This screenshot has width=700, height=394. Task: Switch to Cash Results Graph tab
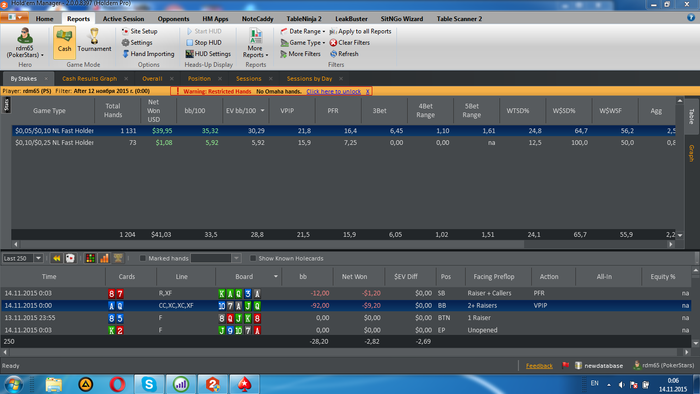(x=89, y=79)
